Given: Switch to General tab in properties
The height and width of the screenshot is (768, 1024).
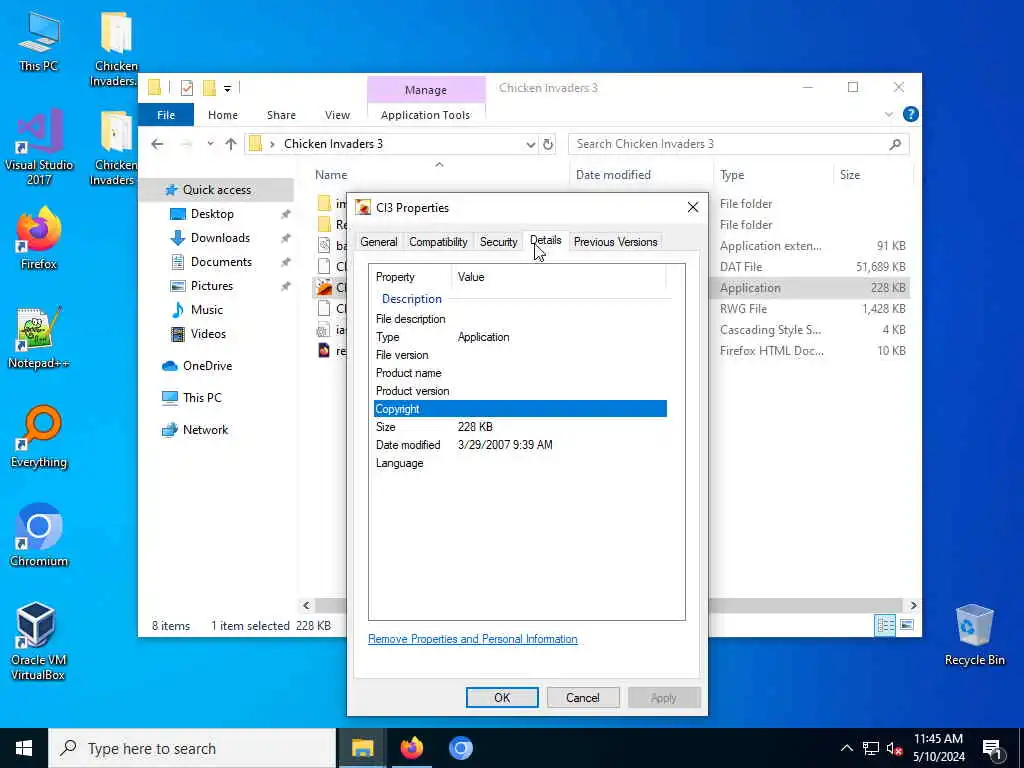Looking at the screenshot, I should pos(379,242).
